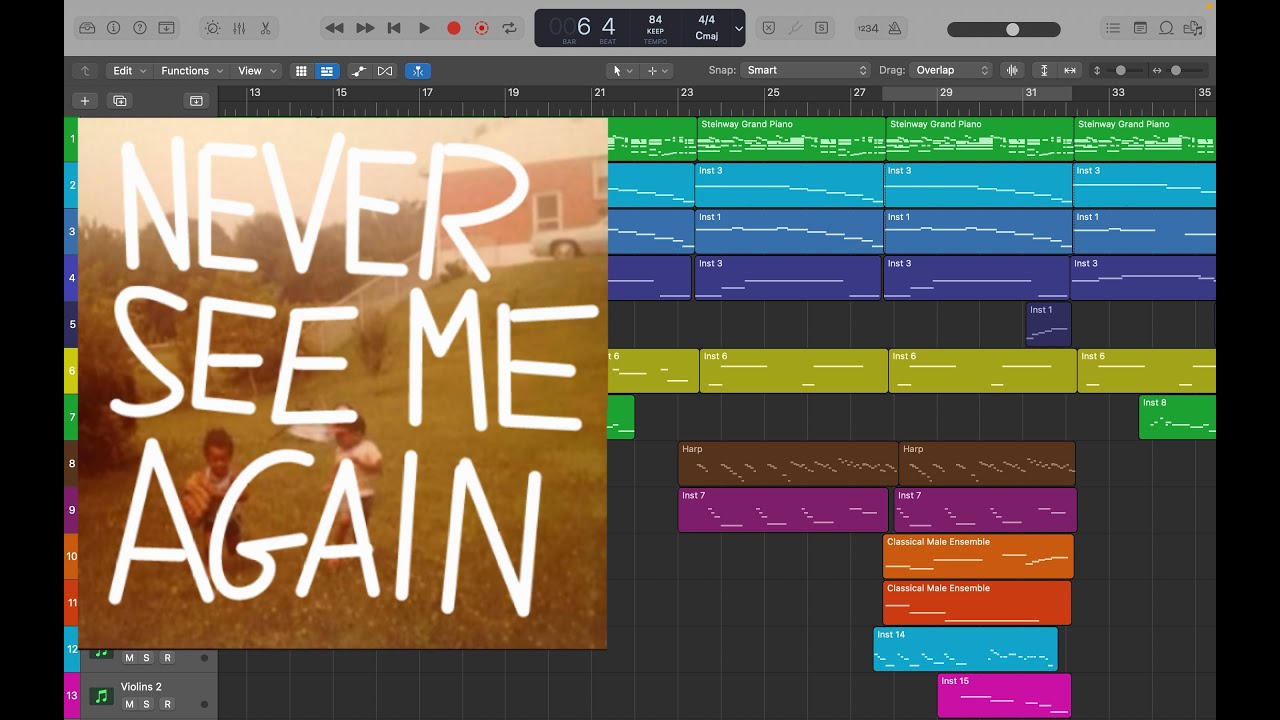
Task: Toggle the Metronome click
Action: [x=893, y=28]
